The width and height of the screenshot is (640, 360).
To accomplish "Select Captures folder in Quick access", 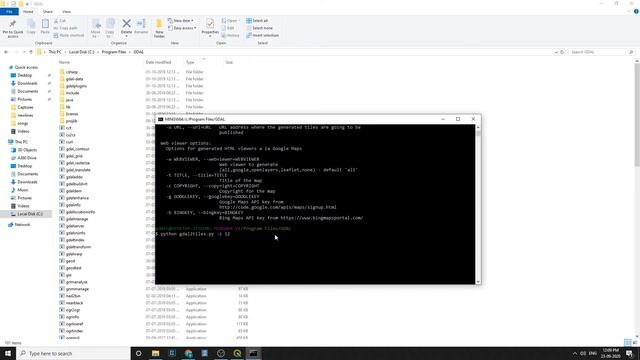I will pos(25,107).
